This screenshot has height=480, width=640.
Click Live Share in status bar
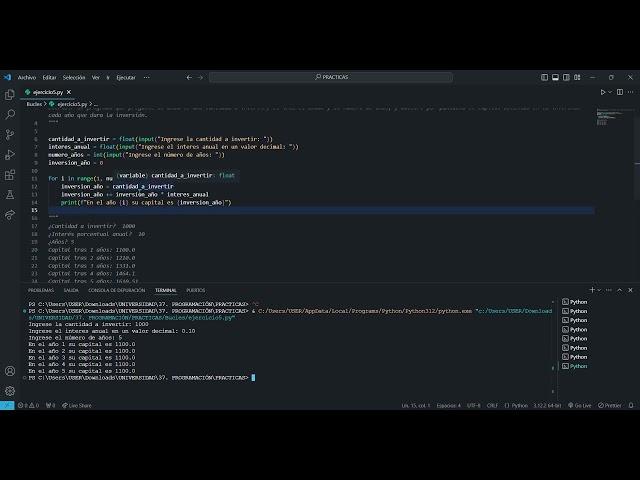coord(77,405)
